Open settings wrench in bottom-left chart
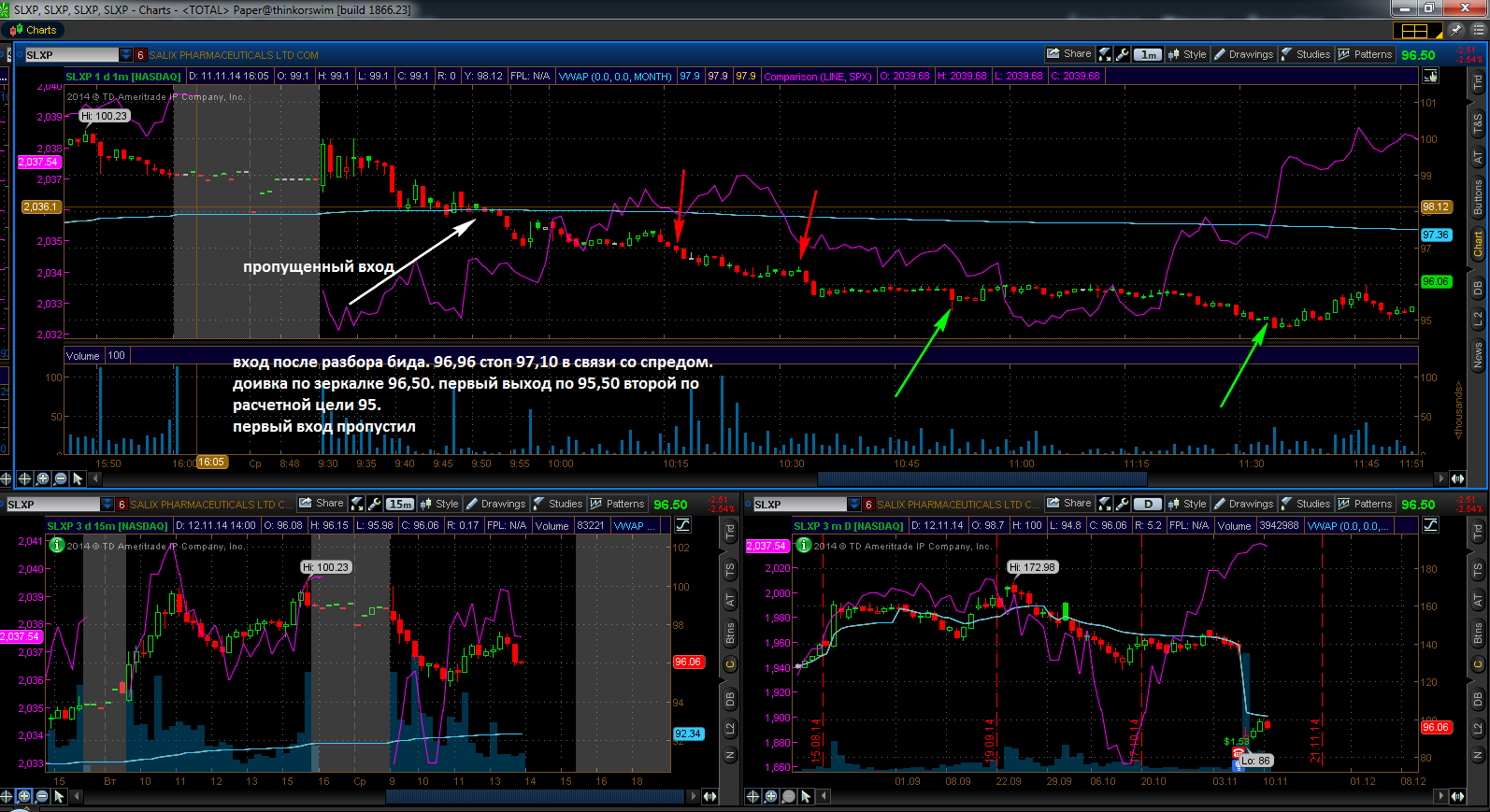 (375, 504)
